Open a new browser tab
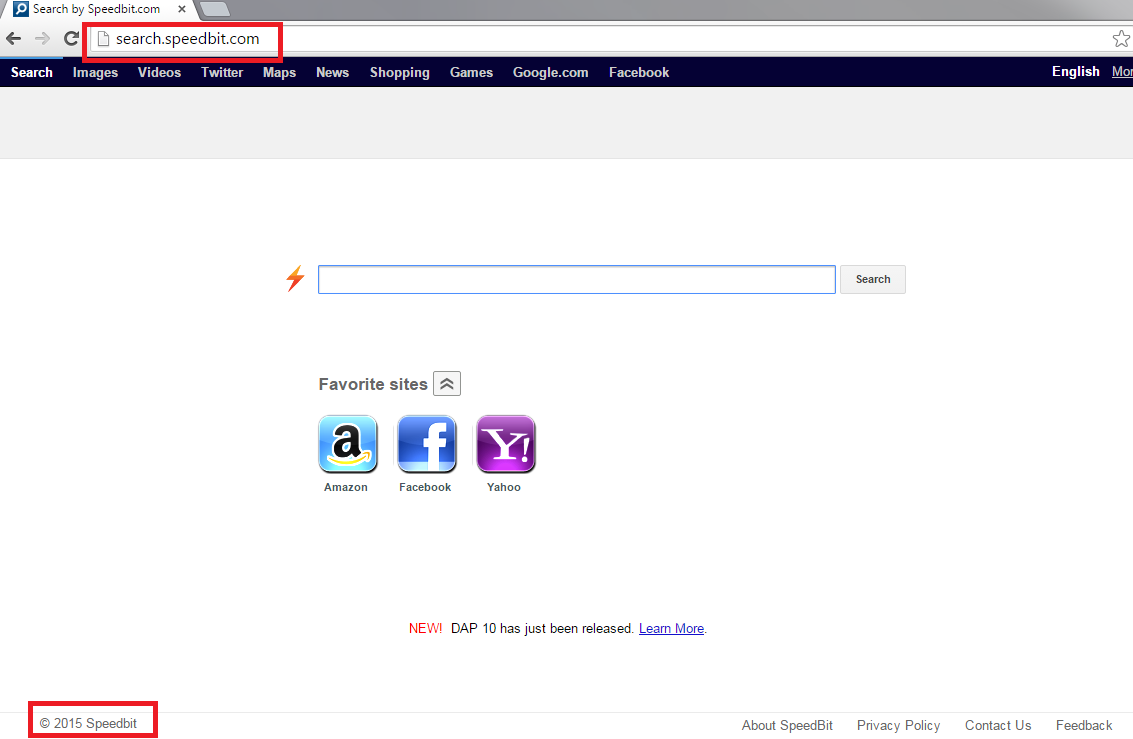 click(214, 9)
